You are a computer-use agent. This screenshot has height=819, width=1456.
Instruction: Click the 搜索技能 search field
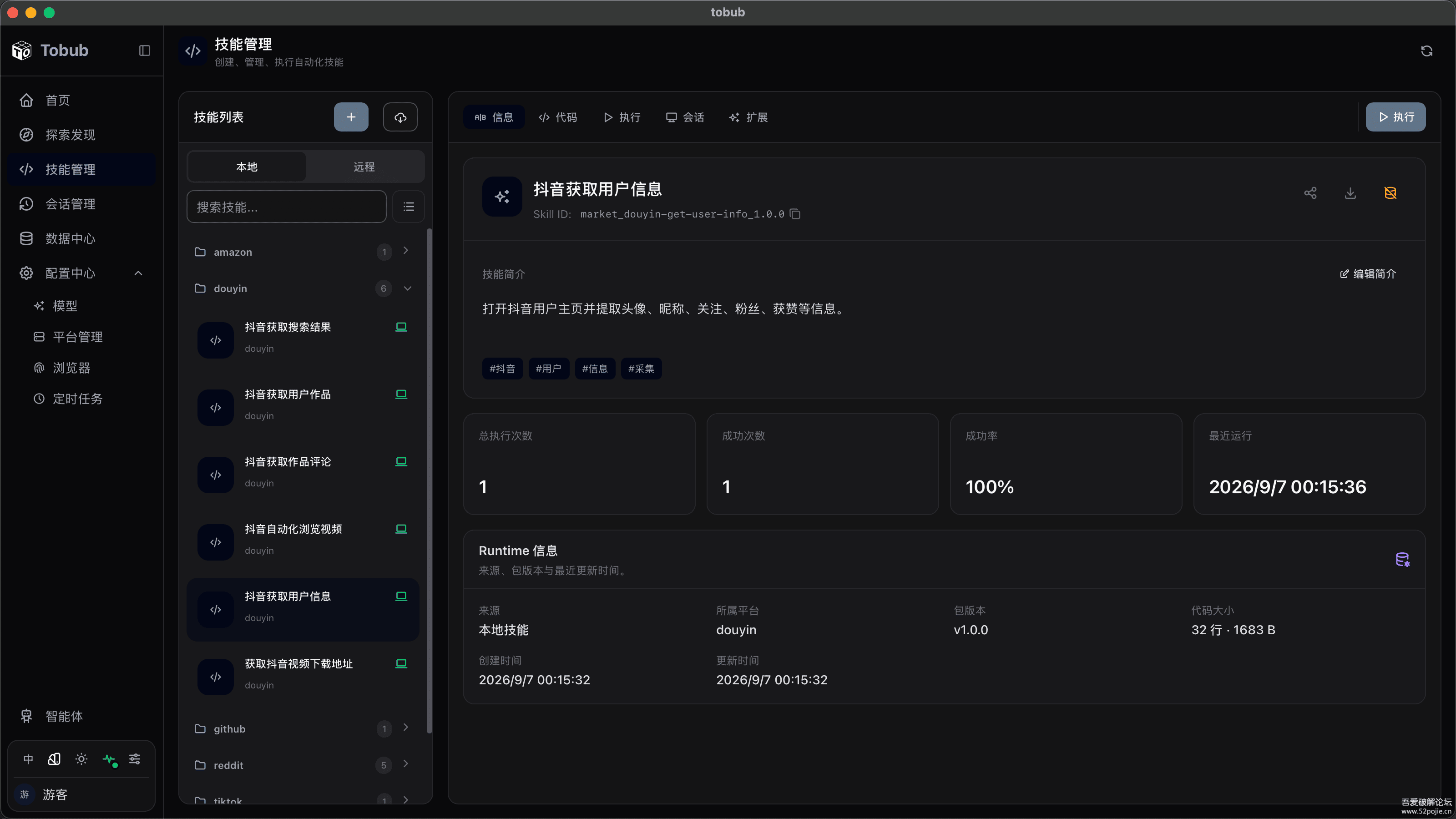click(x=287, y=207)
